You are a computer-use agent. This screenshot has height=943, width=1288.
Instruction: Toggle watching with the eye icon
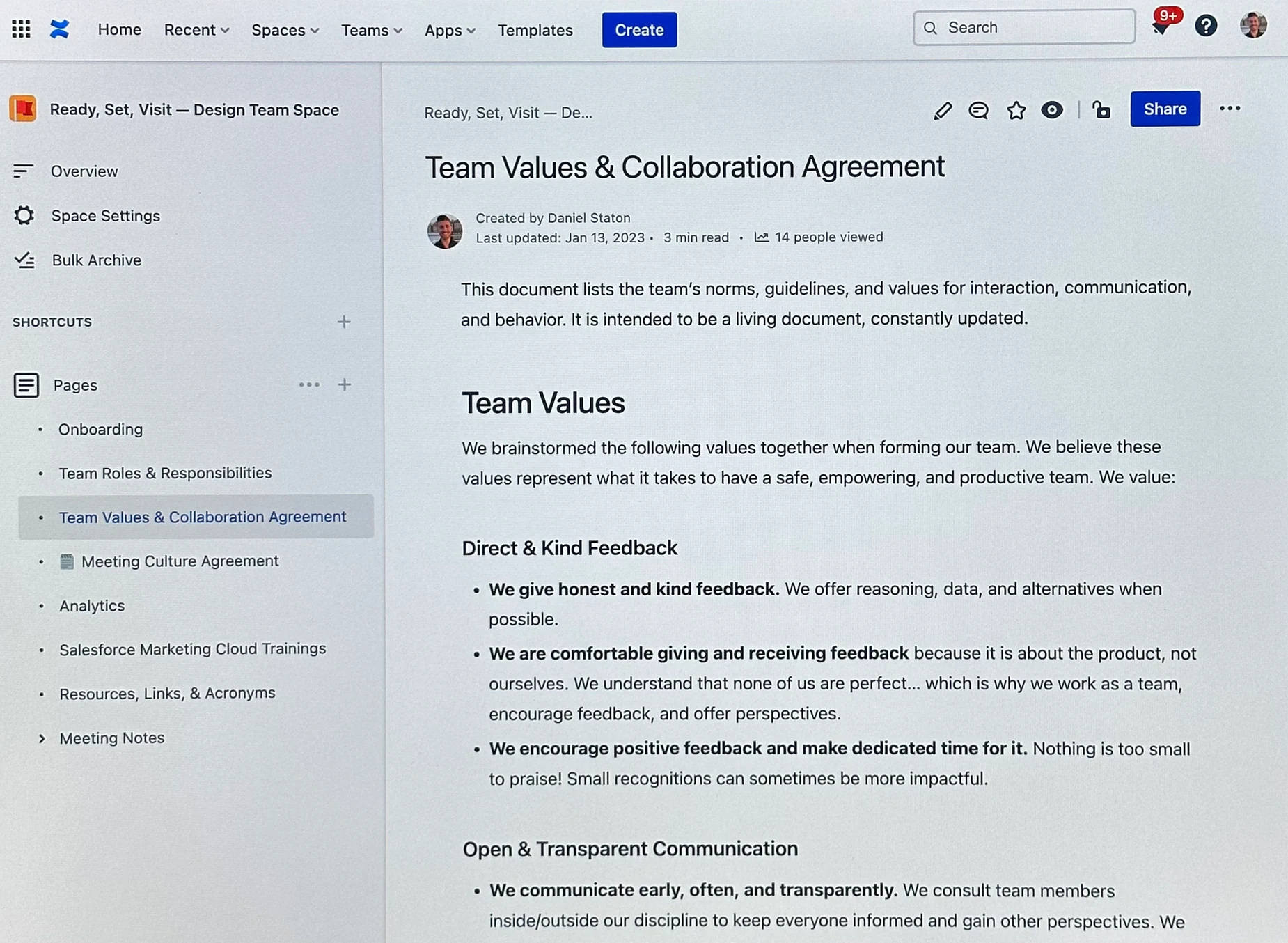coord(1052,110)
